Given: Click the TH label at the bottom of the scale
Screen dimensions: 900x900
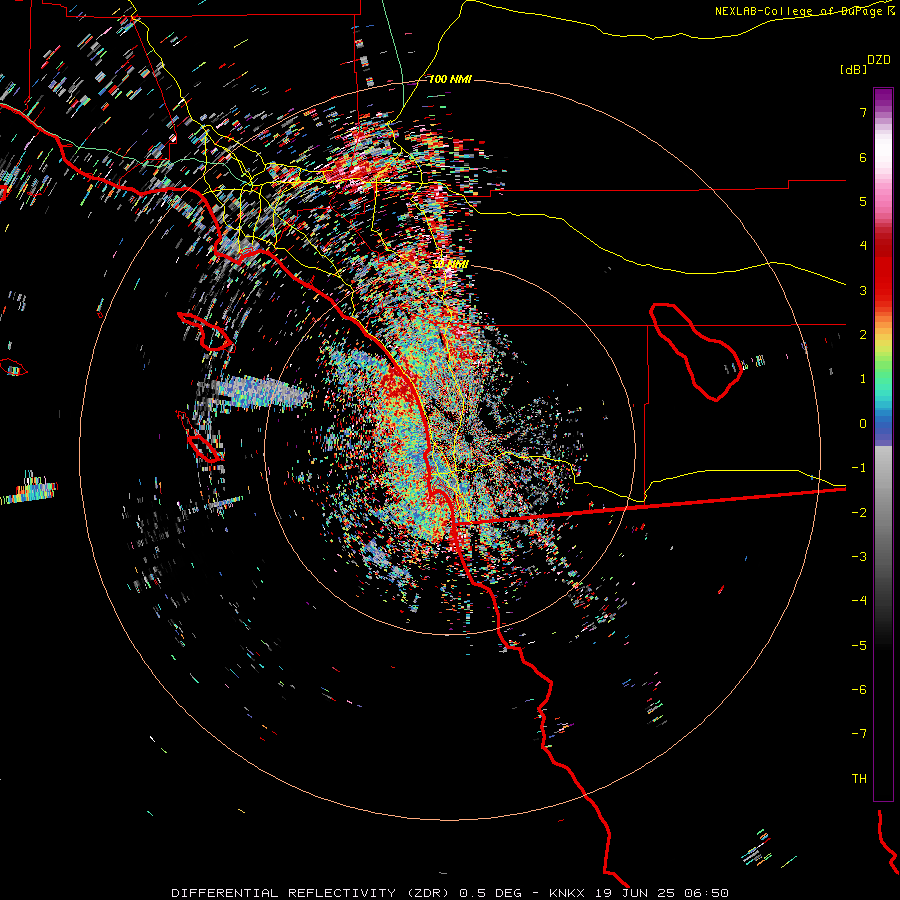Looking at the screenshot, I should coord(859,779).
